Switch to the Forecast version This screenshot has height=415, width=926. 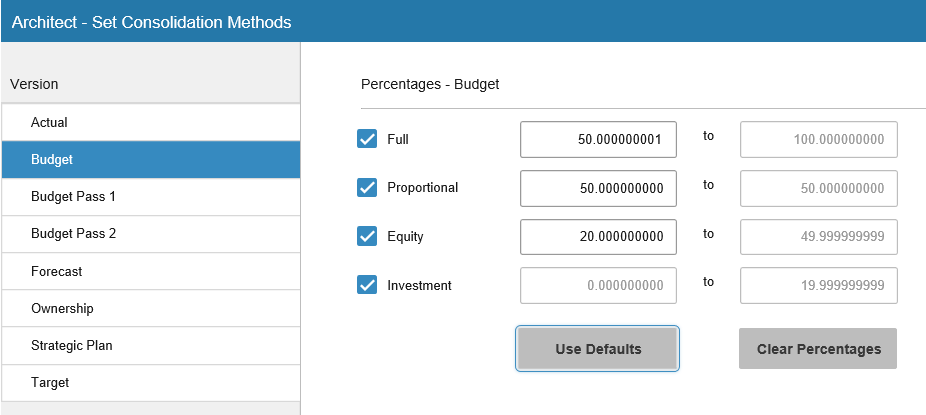click(150, 271)
